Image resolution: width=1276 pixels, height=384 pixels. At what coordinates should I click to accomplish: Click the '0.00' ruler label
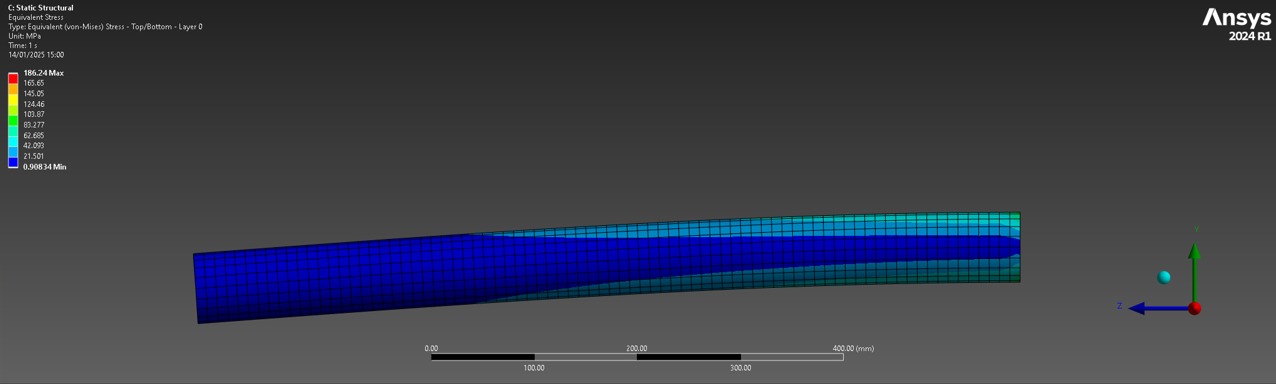431,349
